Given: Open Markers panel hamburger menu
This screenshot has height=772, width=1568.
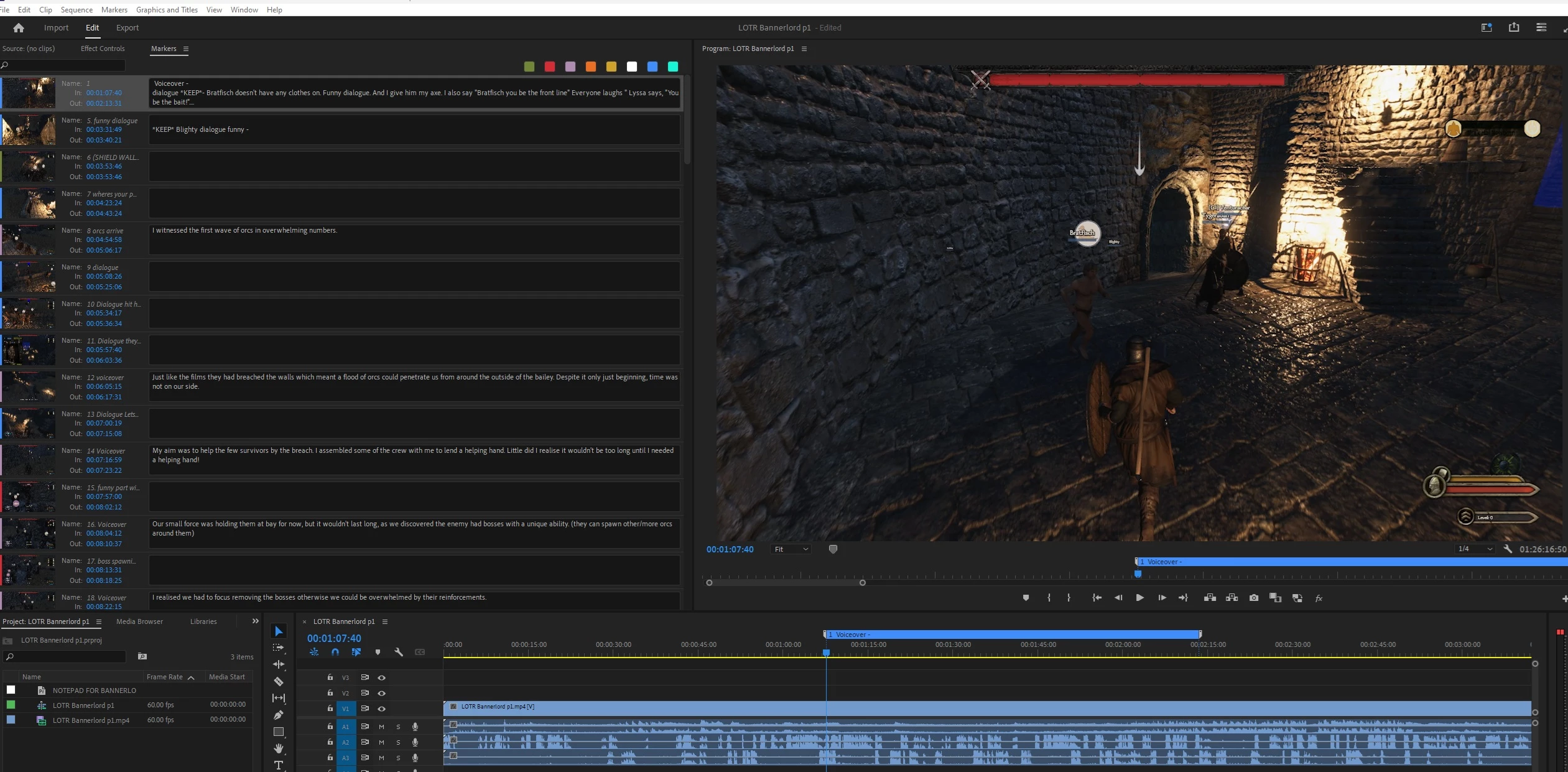Looking at the screenshot, I should [x=185, y=49].
